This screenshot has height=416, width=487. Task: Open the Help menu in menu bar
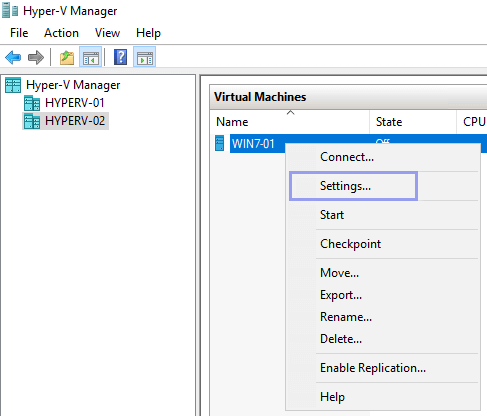coord(148,33)
